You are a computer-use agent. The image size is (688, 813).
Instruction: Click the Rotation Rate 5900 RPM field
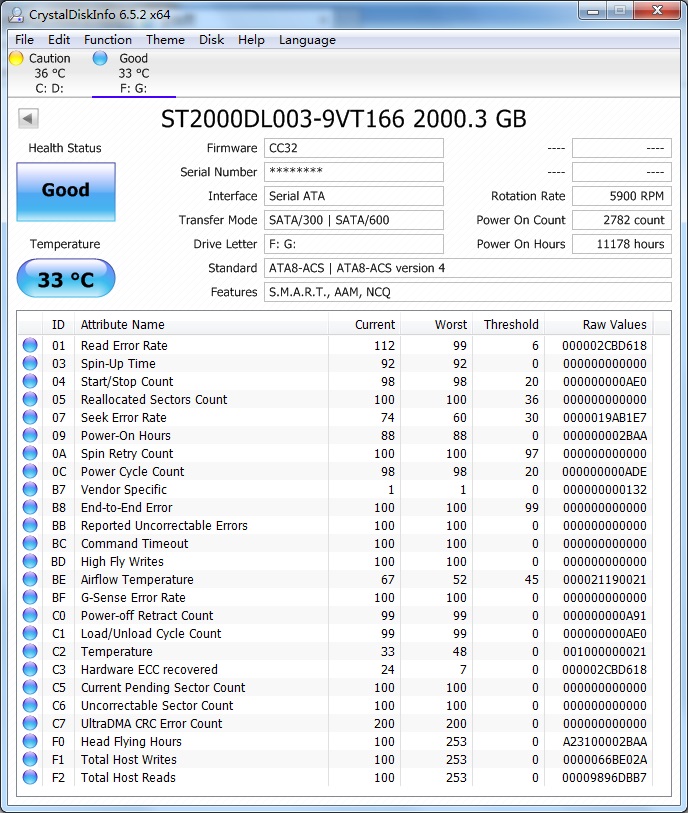pyautogui.click(x=622, y=196)
